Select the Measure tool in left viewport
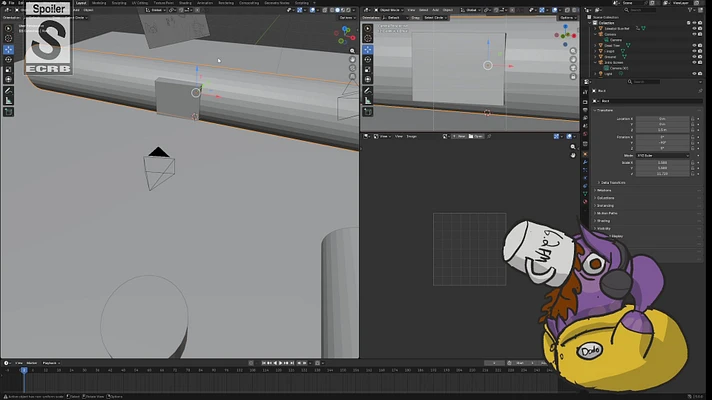712x400 pixels. pos(9,101)
